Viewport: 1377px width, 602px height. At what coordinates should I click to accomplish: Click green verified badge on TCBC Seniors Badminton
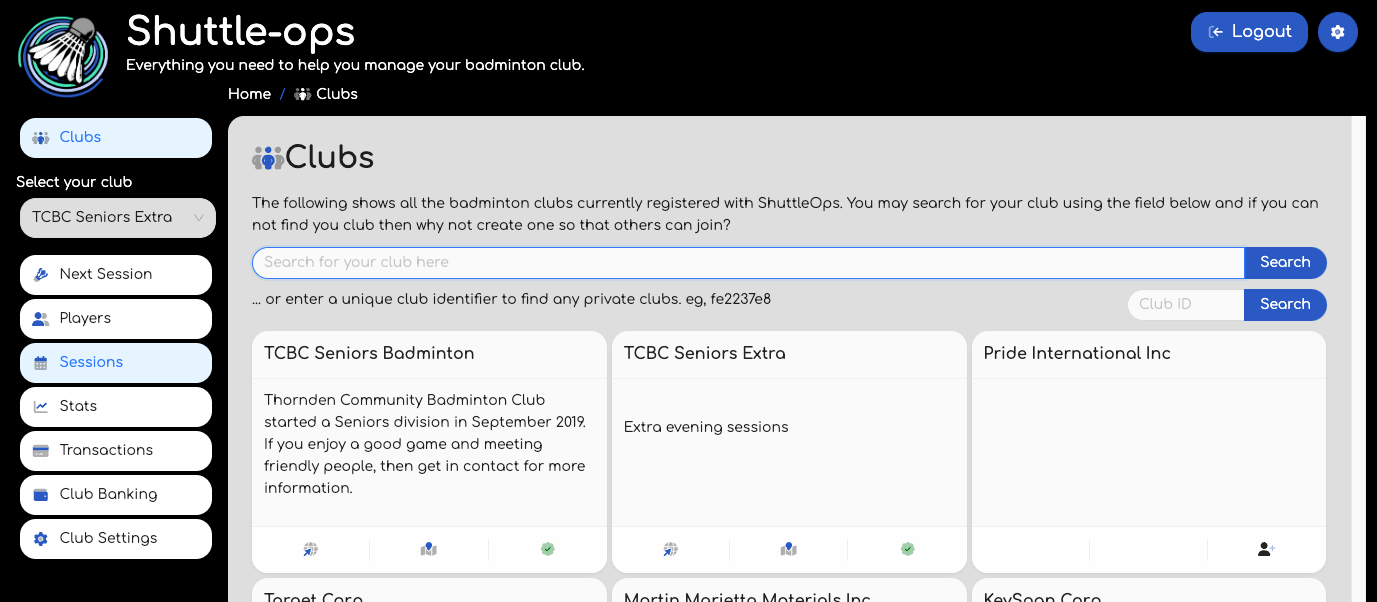[547, 549]
